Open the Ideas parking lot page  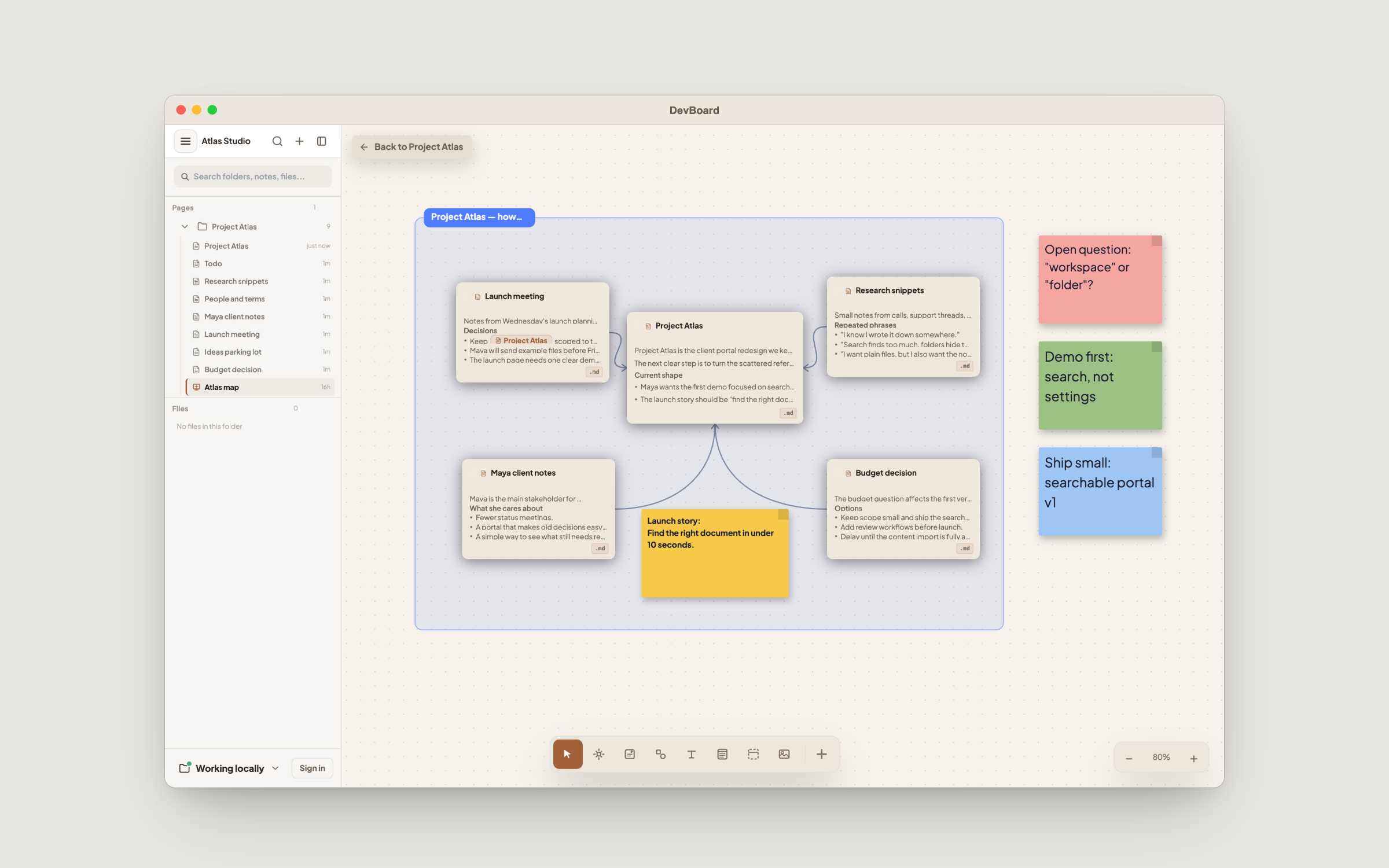point(260,352)
